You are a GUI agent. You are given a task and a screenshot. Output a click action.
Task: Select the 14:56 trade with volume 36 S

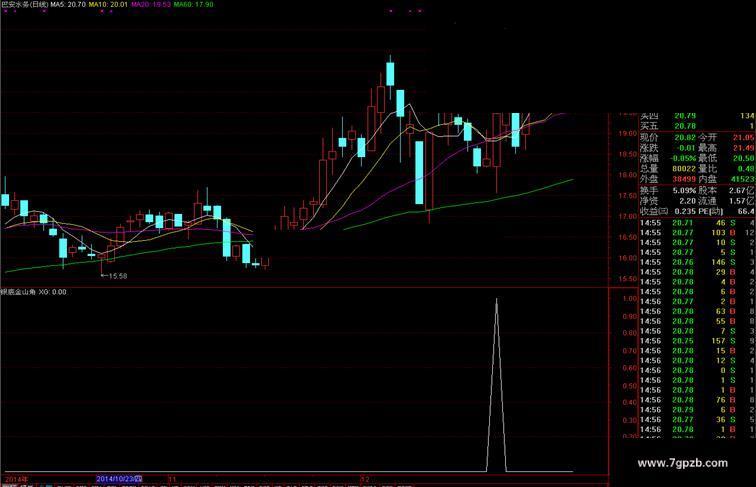point(697,419)
